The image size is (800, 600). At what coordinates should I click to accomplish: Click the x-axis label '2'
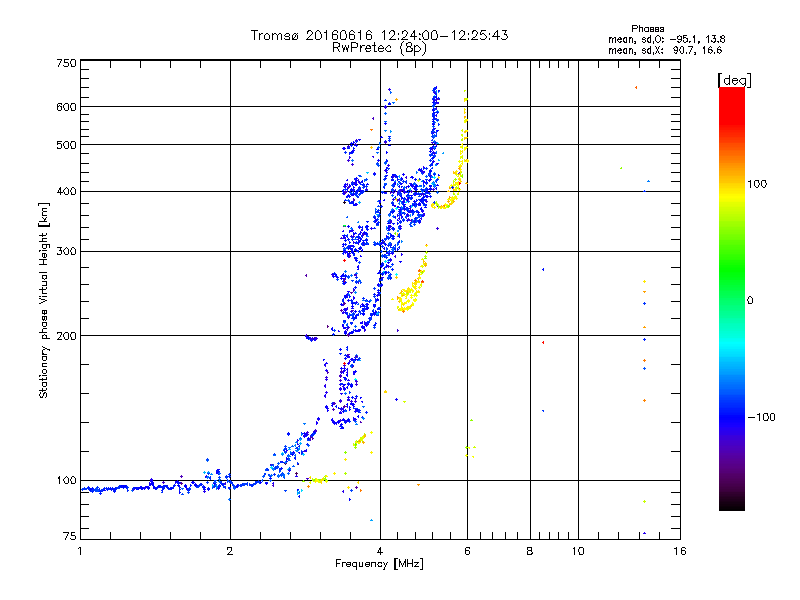(230, 551)
